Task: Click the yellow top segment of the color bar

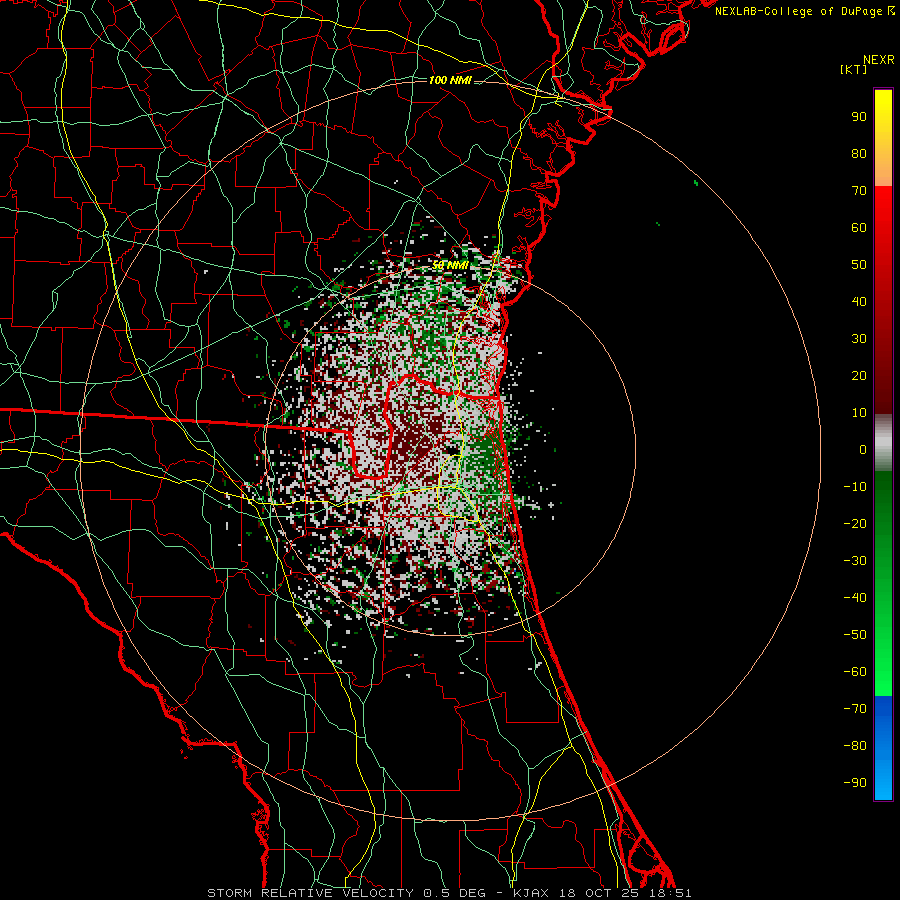Action: tap(883, 138)
